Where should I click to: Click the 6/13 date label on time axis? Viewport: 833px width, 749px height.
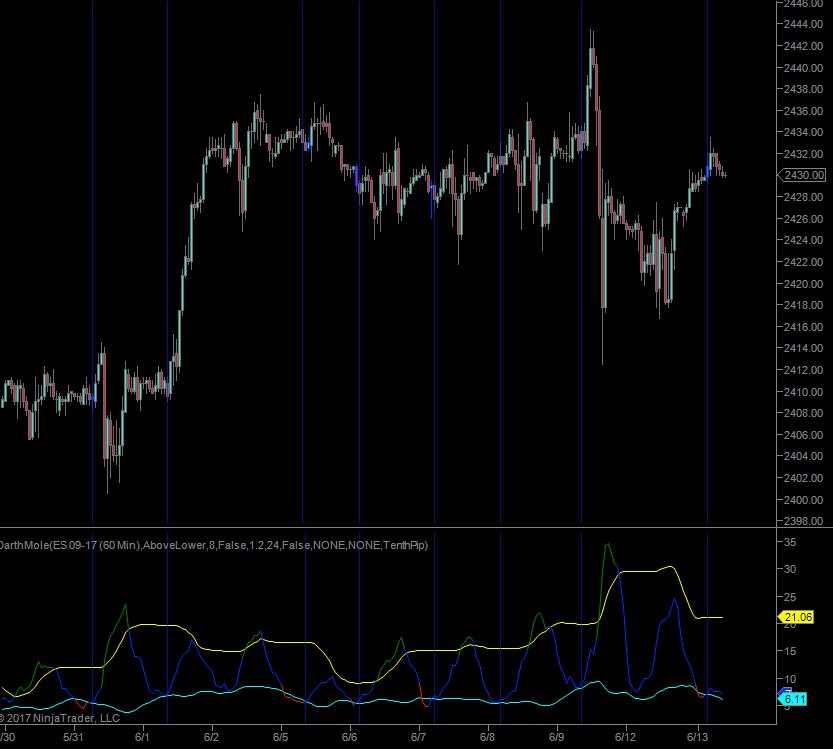(x=696, y=737)
